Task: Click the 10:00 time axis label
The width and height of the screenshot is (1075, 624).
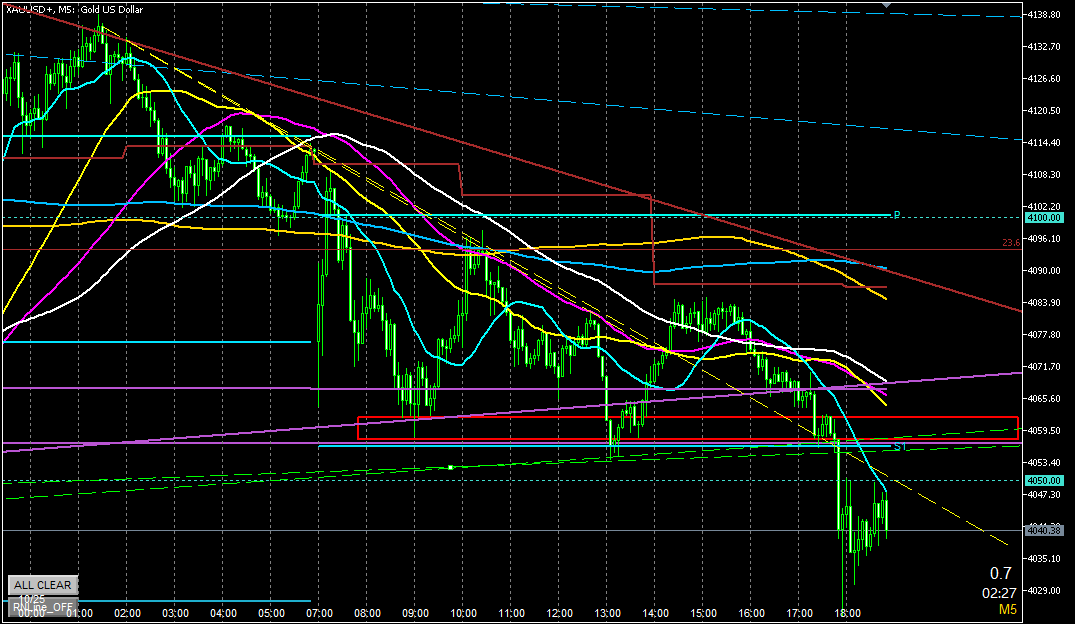Action: [463, 613]
